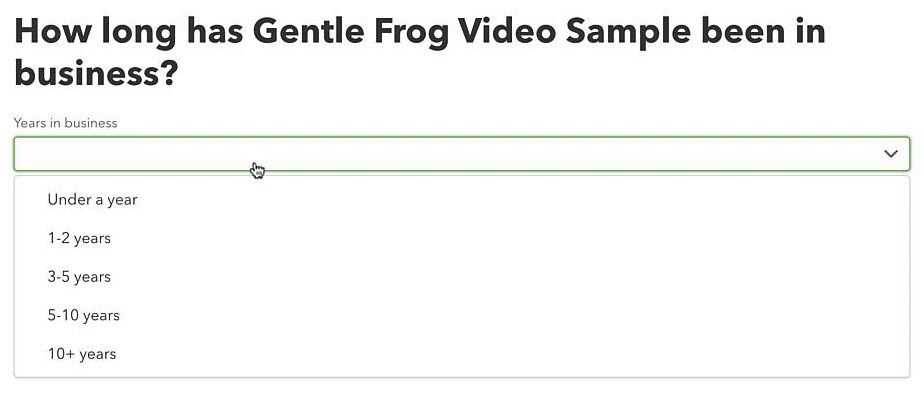Set business age to under a year

(462, 199)
